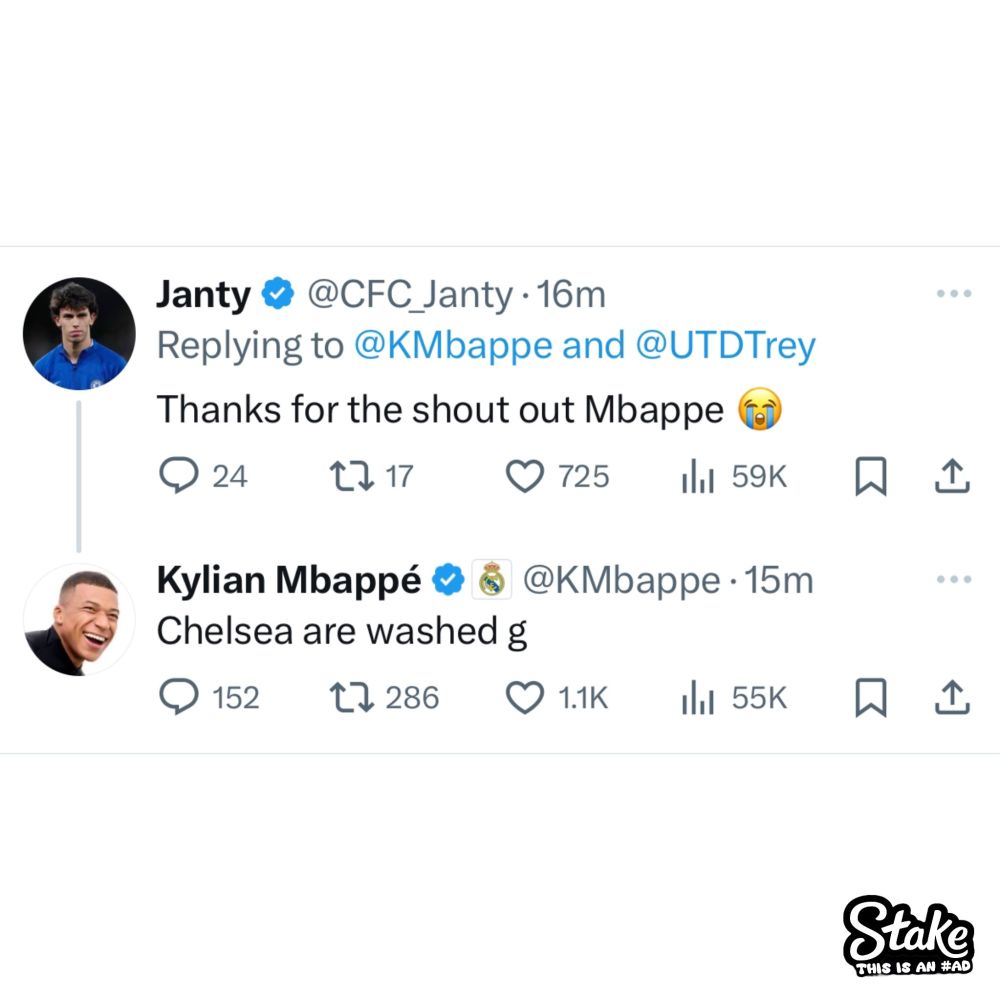Reply to Janty's tweet via comment icon

click(179, 476)
